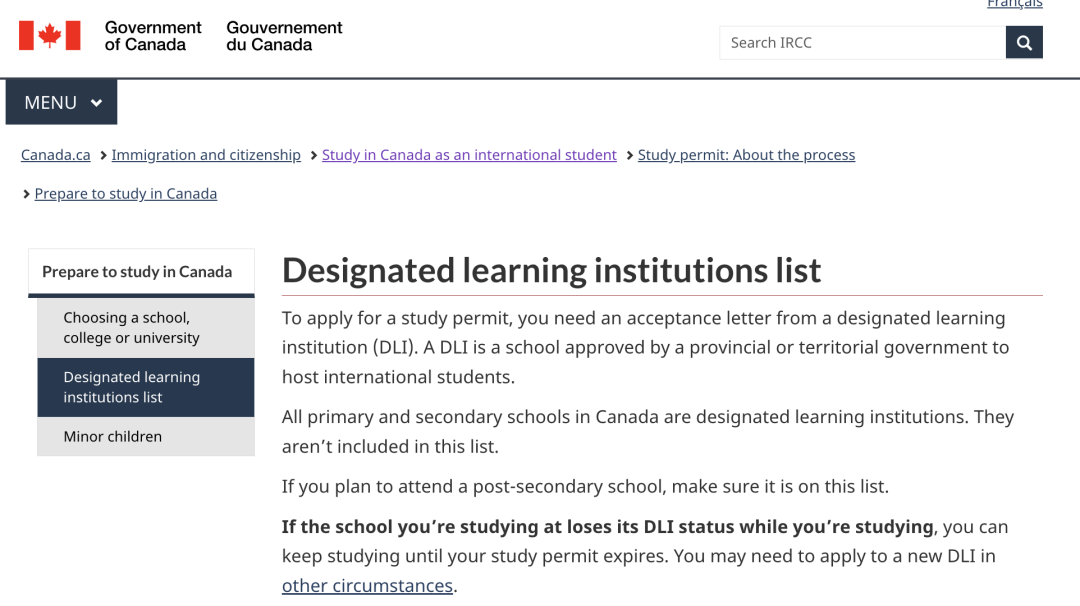The height and width of the screenshot is (606, 1080).
Task: Go to Immigration and citizenship breadcrumb
Action: coord(206,155)
